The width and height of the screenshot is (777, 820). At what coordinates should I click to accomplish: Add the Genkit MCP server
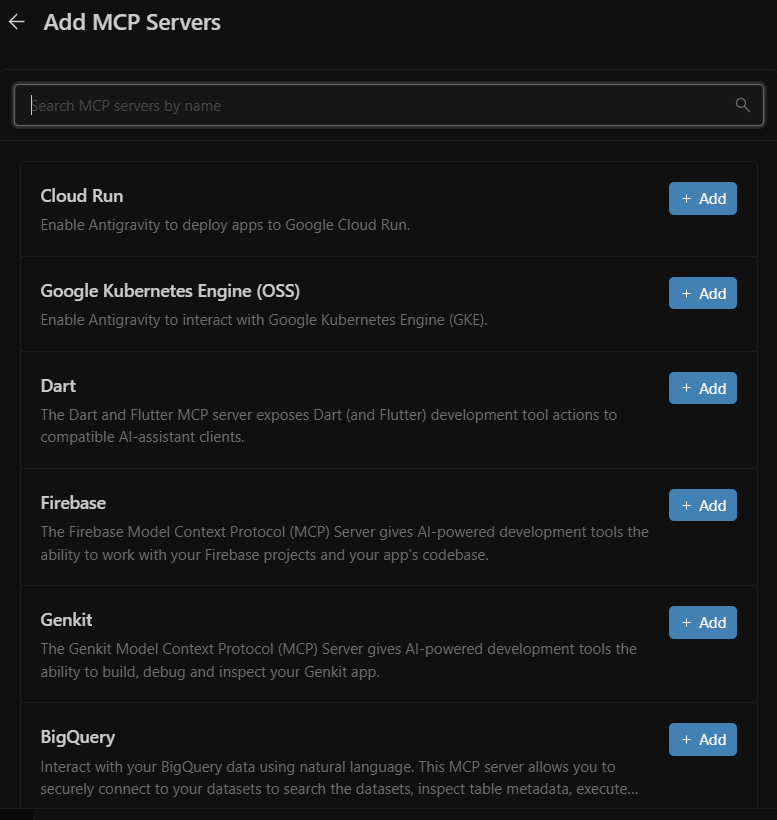(703, 622)
